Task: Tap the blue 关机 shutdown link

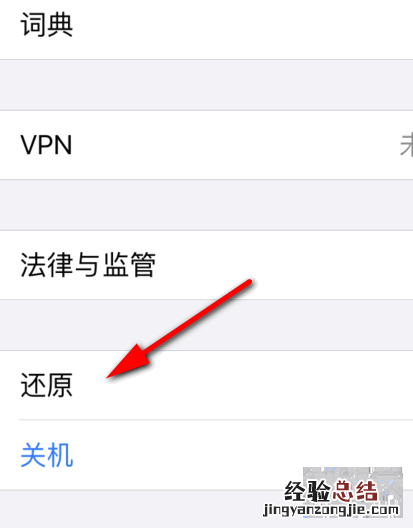Action: coord(47,455)
